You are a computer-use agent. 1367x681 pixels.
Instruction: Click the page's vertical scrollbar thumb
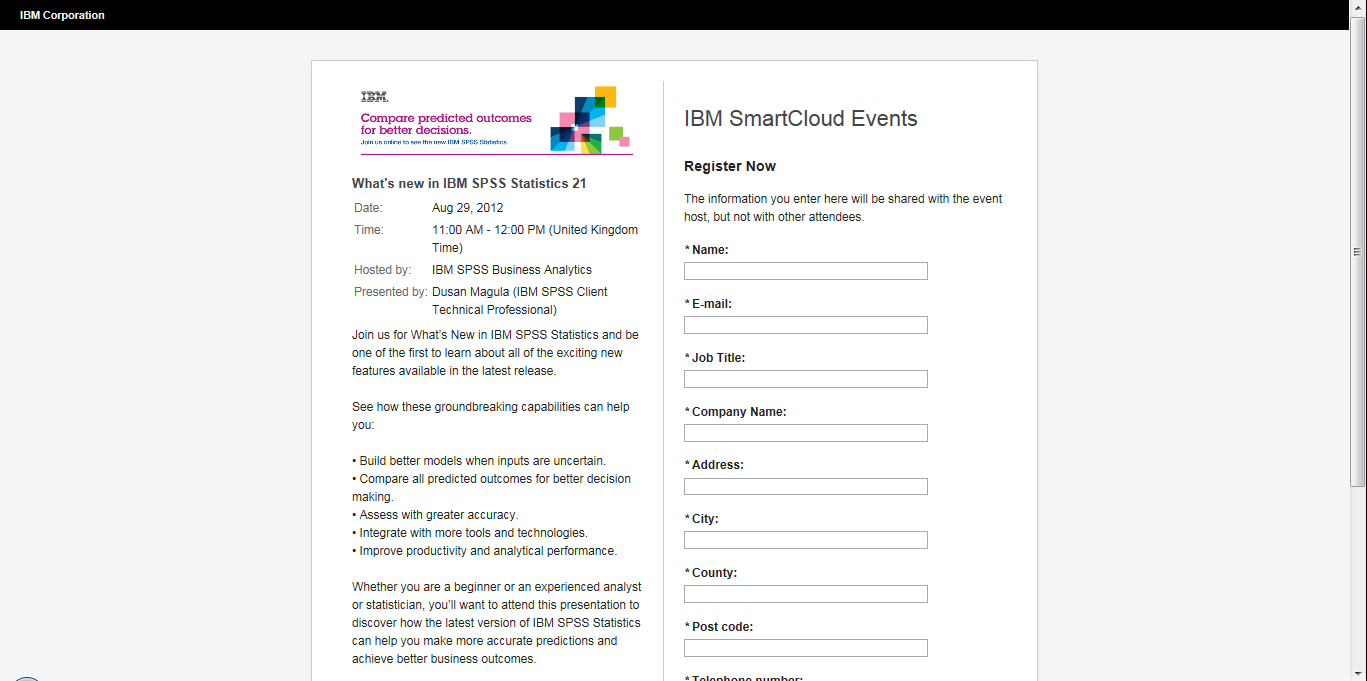(x=1358, y=252)
